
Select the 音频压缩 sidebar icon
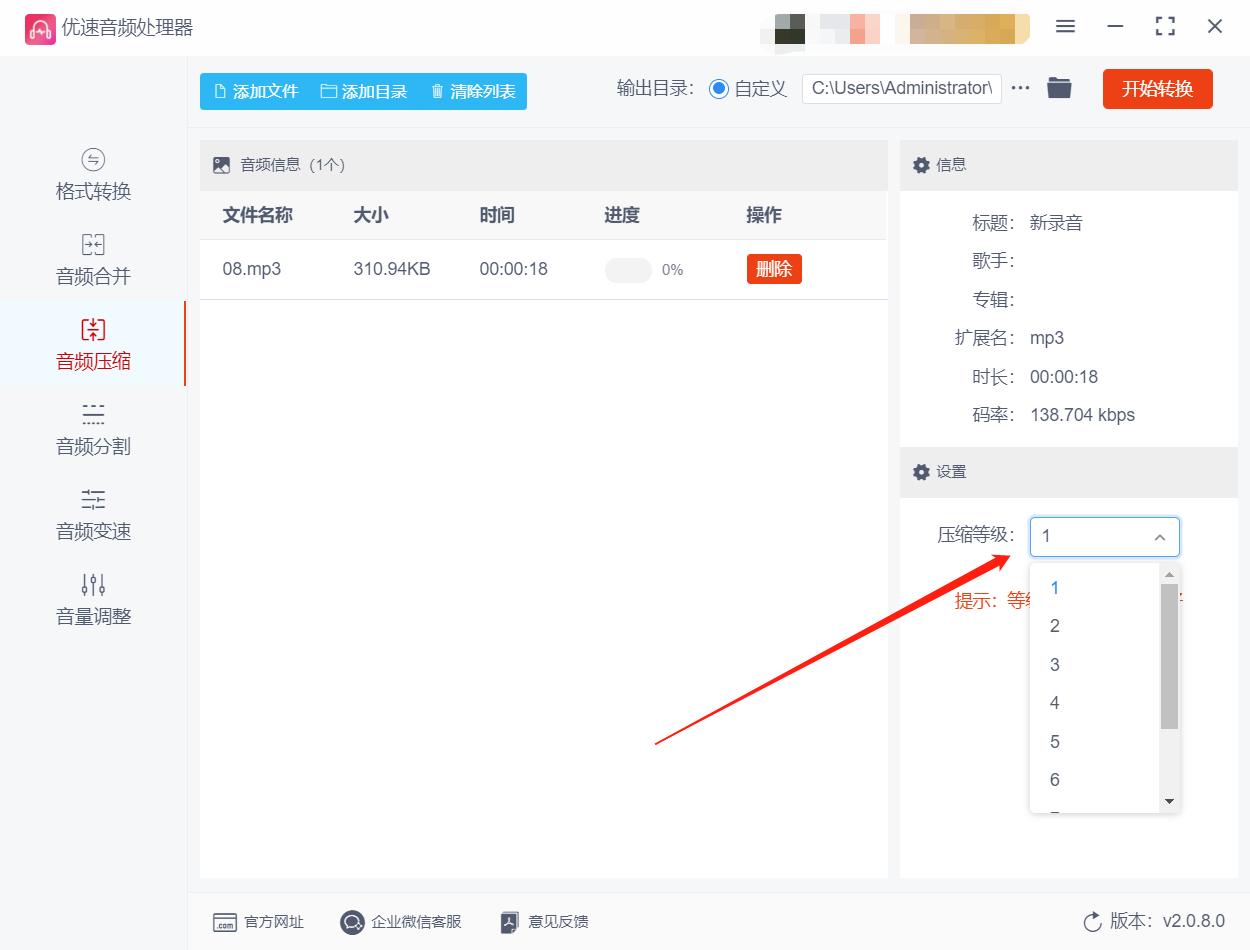(92, 344)
